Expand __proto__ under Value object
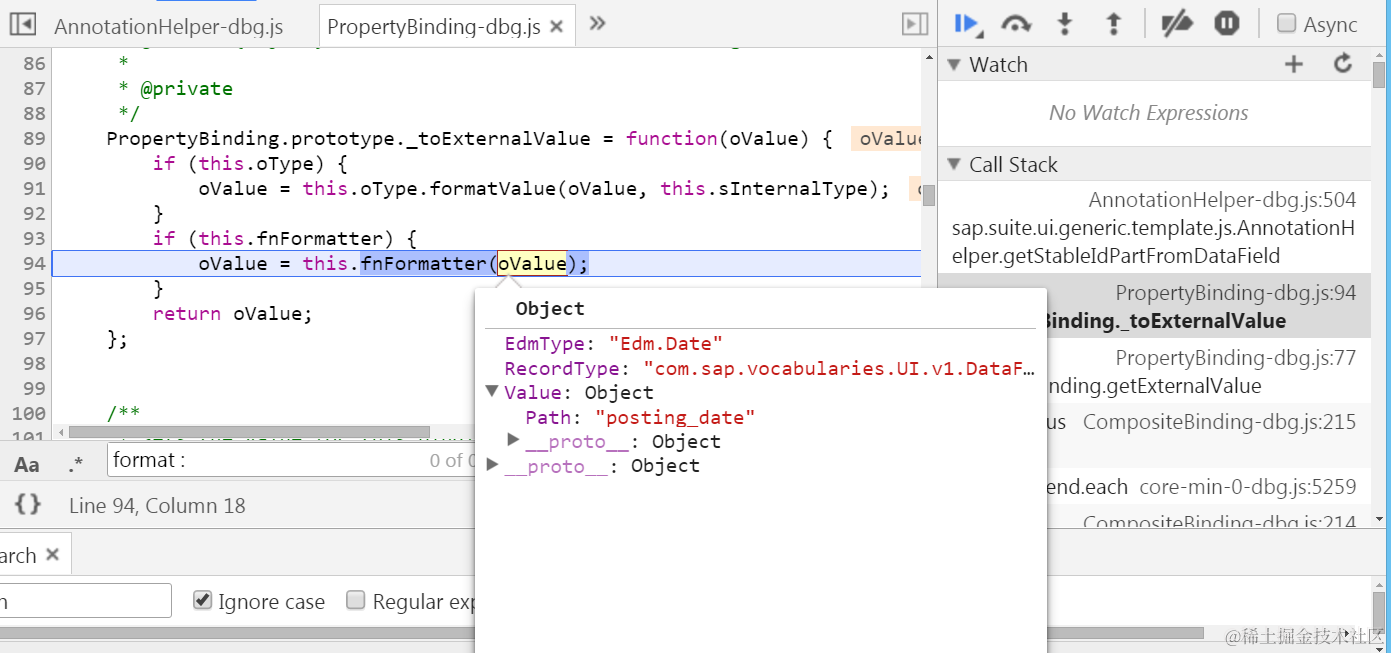Image resolution: width=1391 pixels, height=653 pixels. (513, 440)
